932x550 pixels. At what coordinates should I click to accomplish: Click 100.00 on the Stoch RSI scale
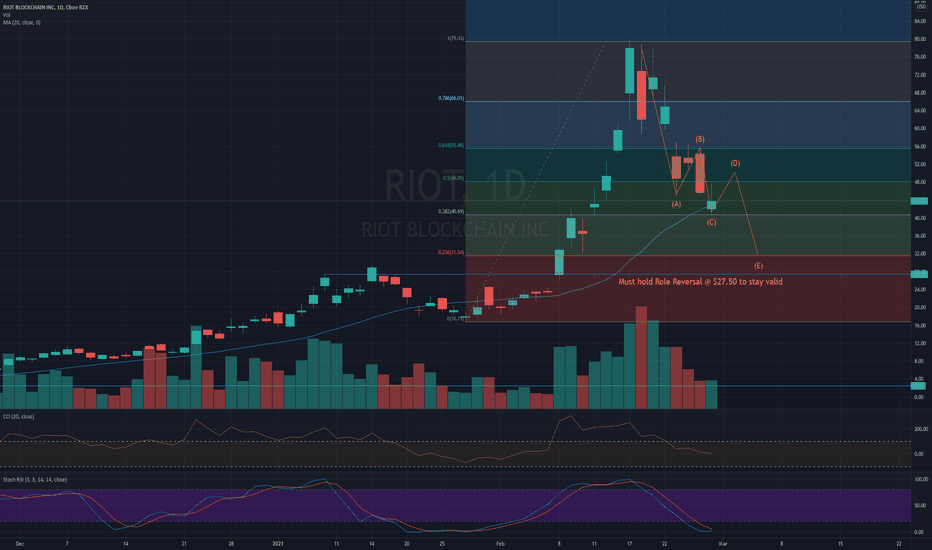(921, 479)
